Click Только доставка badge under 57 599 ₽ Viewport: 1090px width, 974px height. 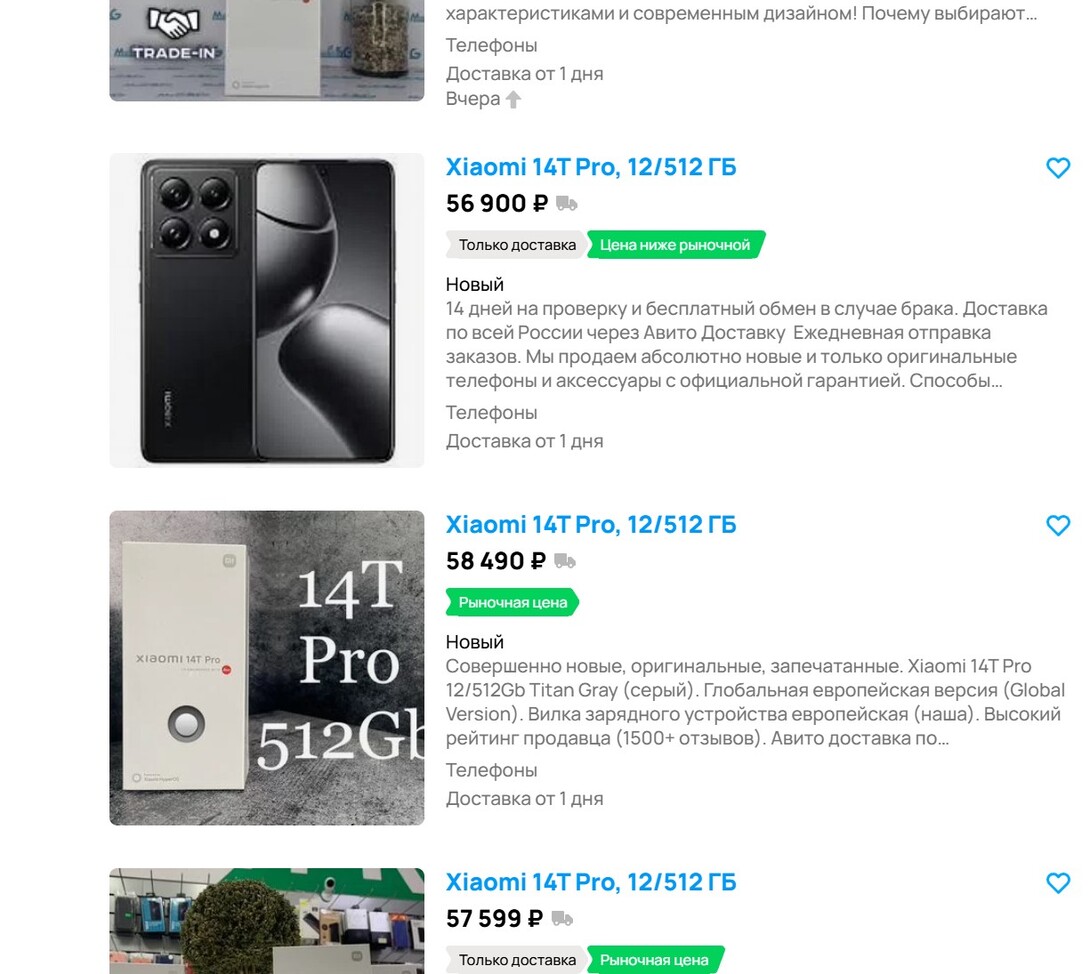pyautogui.click(x=517, y=960)
